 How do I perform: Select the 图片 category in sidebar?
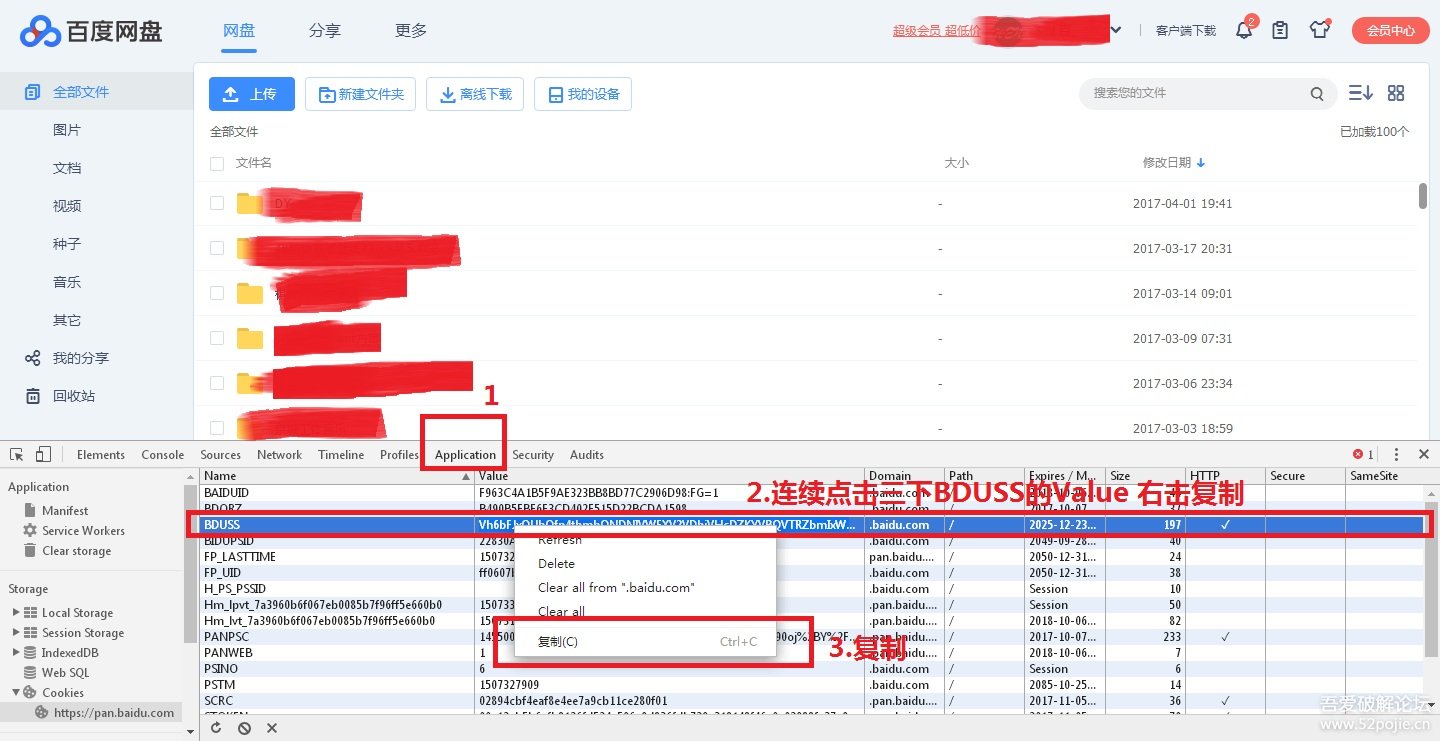point(67,130)
